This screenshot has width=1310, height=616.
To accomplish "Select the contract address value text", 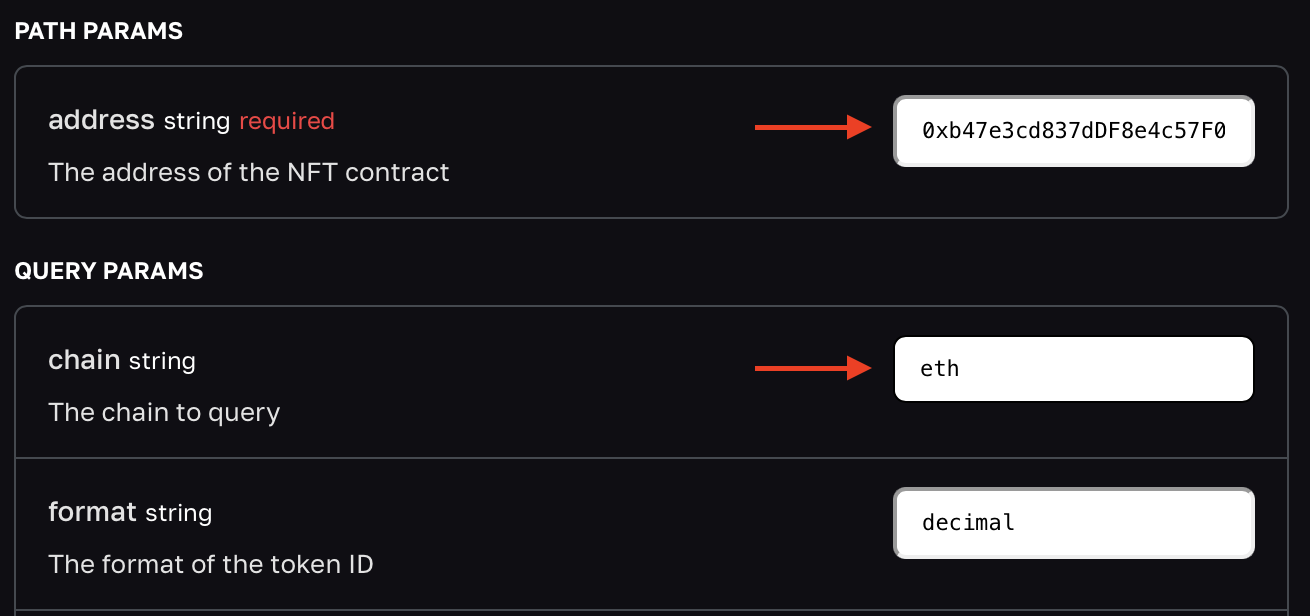I will (x=1073, y=131).
